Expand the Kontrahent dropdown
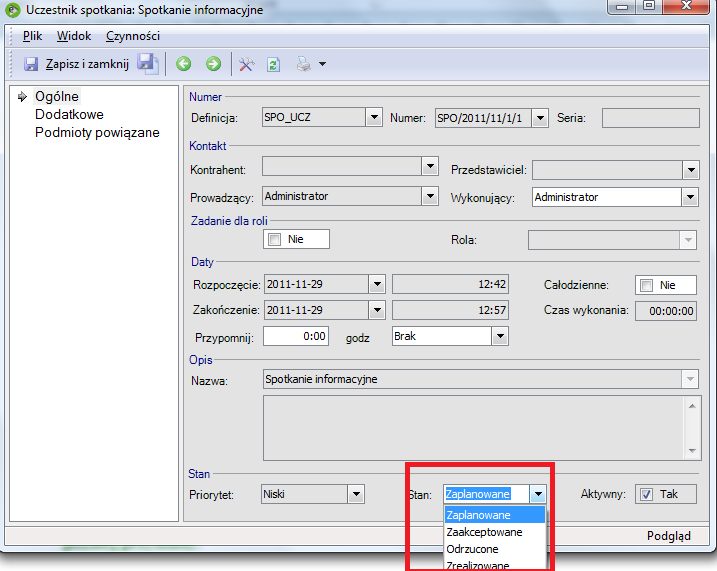This screenshot has width=717, height=571. 430,166
